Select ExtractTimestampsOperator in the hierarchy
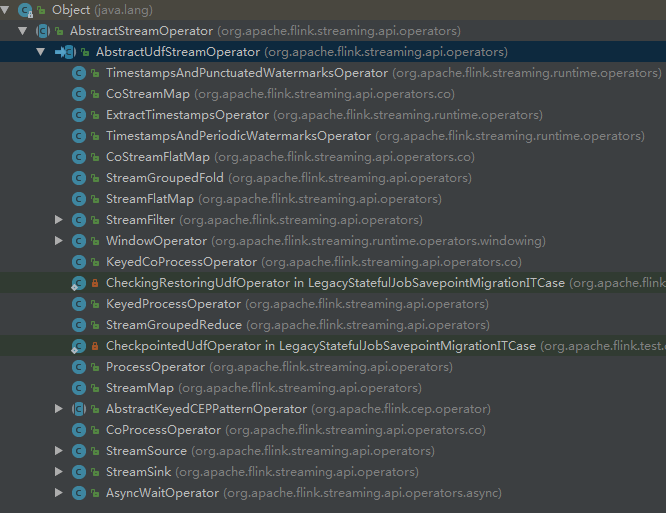The image size is (666, 513). (x=187, y=115)
